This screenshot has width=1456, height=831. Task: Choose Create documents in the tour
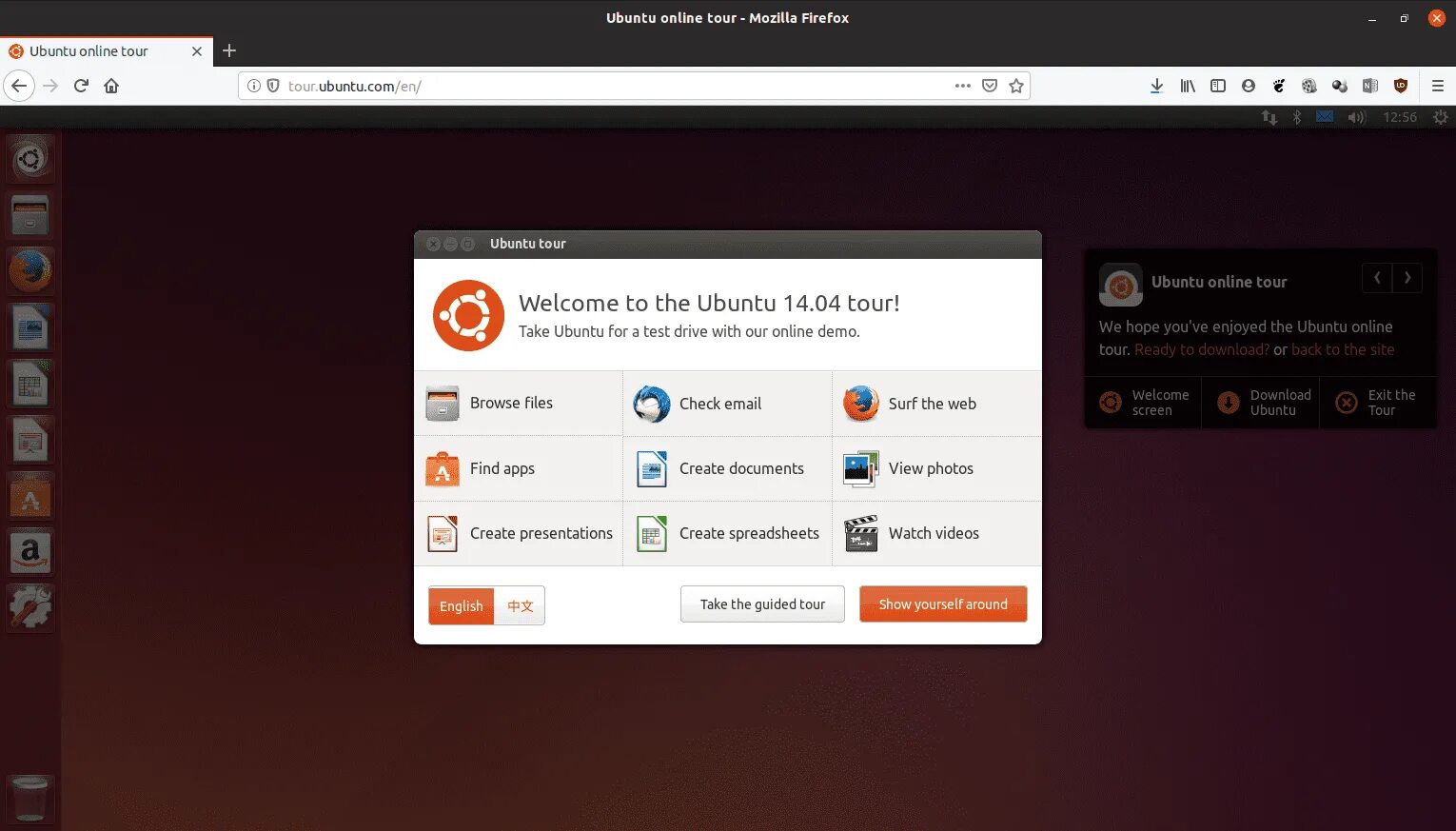tap(728, 468)
